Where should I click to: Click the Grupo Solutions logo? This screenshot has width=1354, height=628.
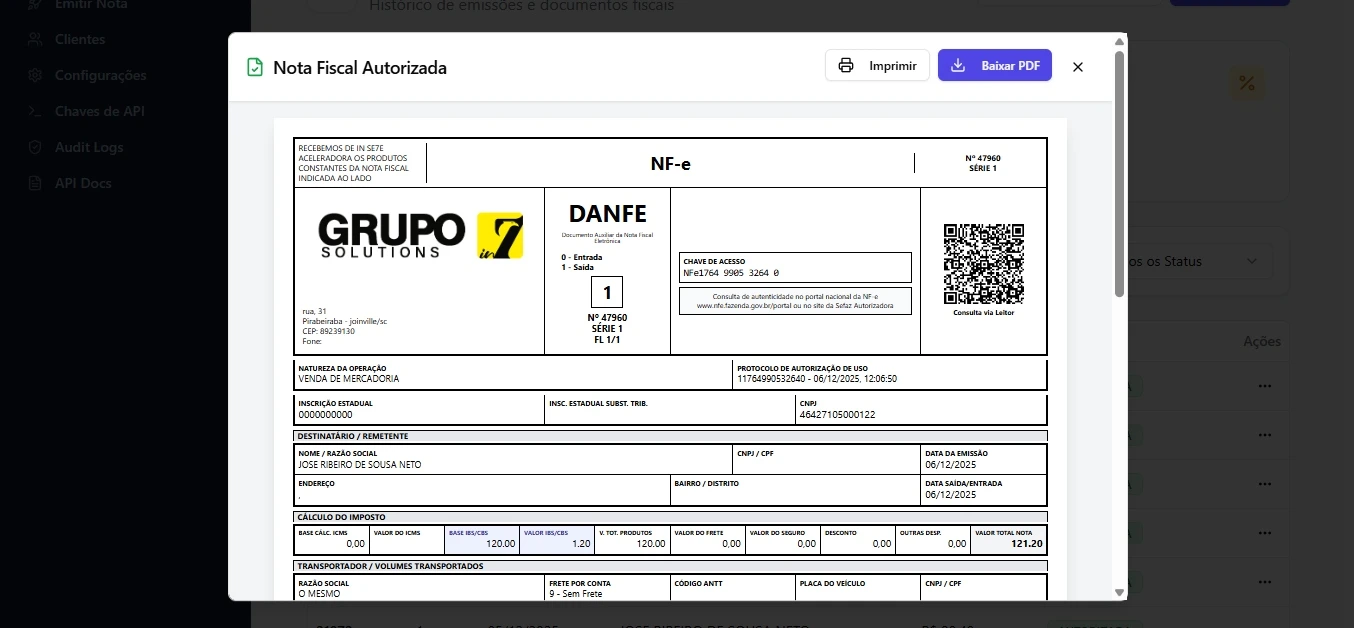click(x=420, y=237)
